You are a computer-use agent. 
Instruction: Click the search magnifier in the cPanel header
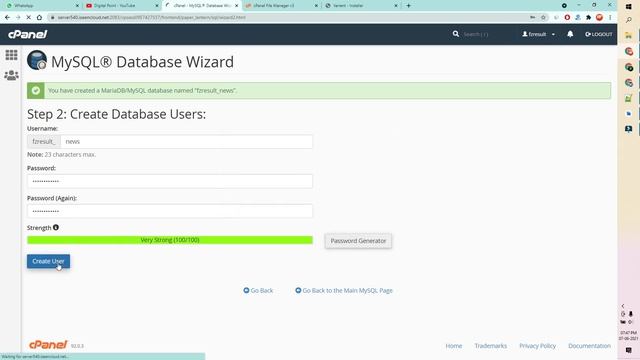pyautogui.click(x=456, y=34)
